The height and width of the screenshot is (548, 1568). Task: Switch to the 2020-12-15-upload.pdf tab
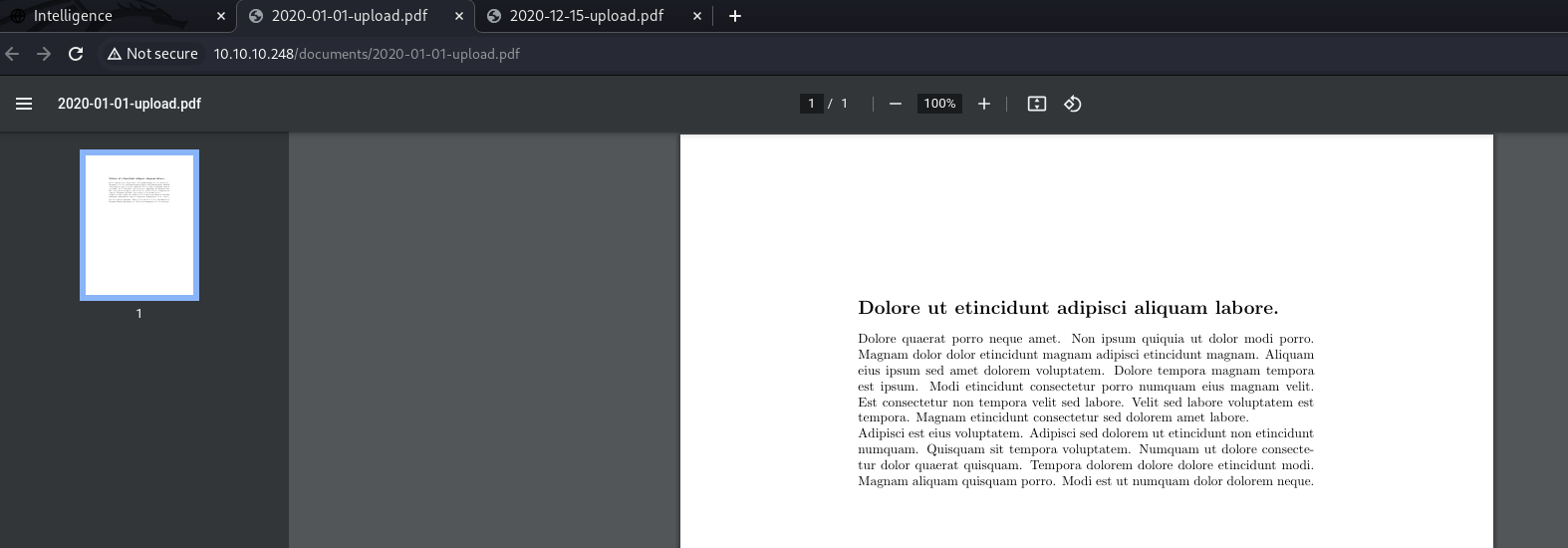[x=586, y=16]
